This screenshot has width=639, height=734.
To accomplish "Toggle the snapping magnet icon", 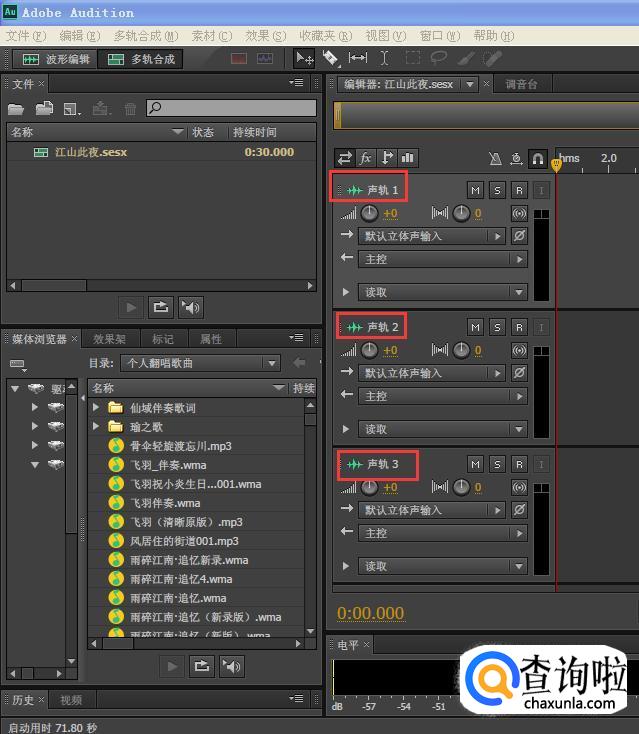I will coord(537,159).
